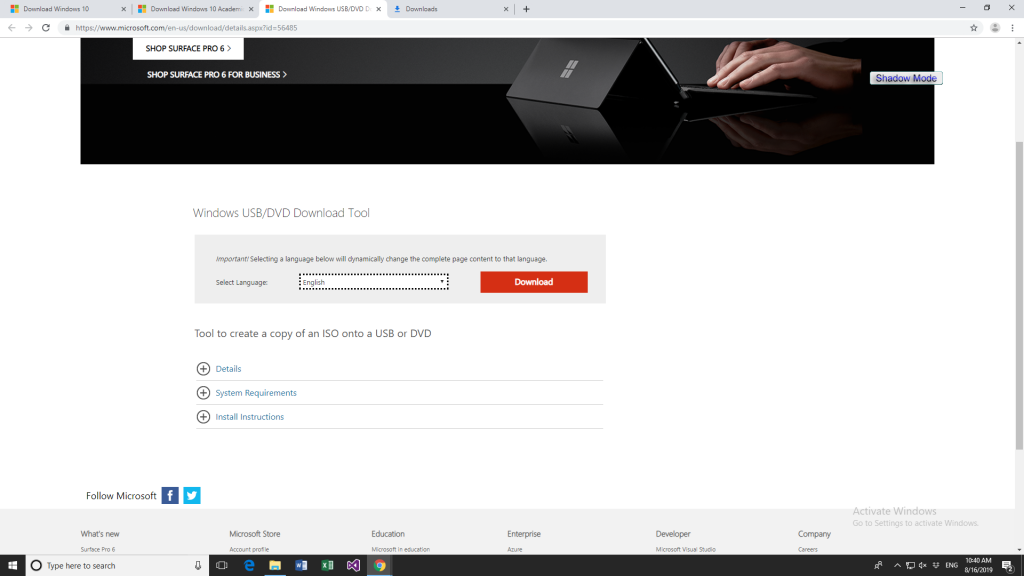Click the red Download button

pyautogui.click(x=534, y=282)
